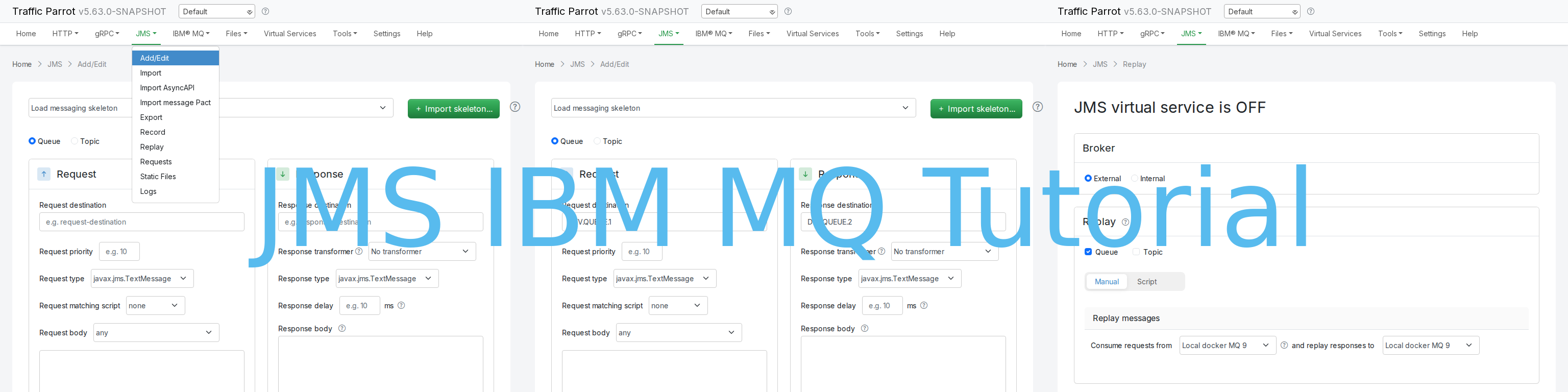1568x392 pixels.
Task: Choose Static Files in the JMS menu
Action: tap(175, 177)
